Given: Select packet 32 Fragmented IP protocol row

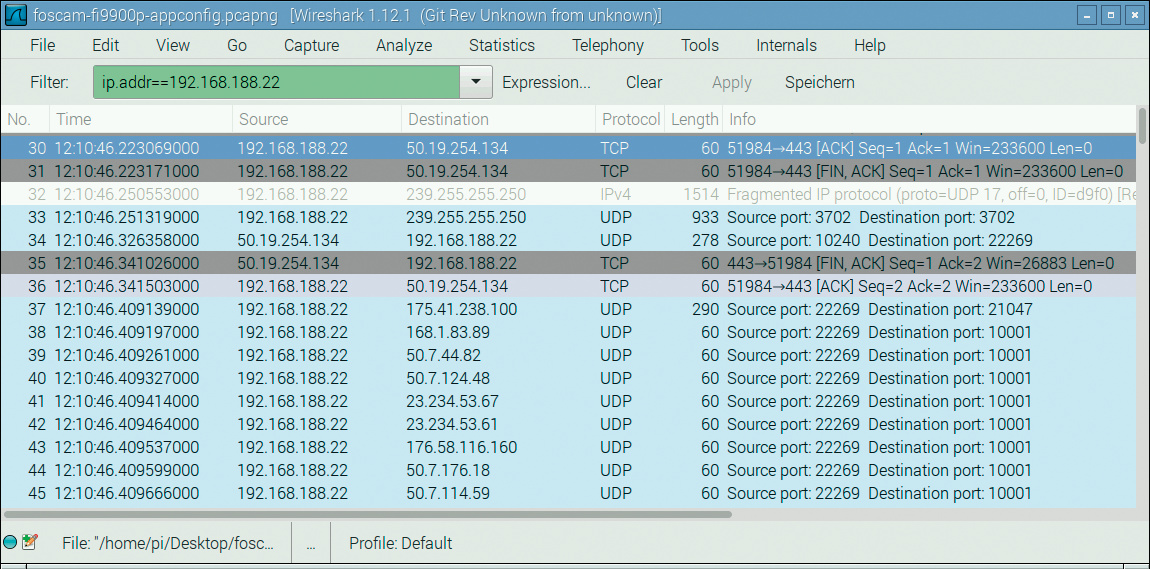Looking at the screenshot, I should (568, 194).
